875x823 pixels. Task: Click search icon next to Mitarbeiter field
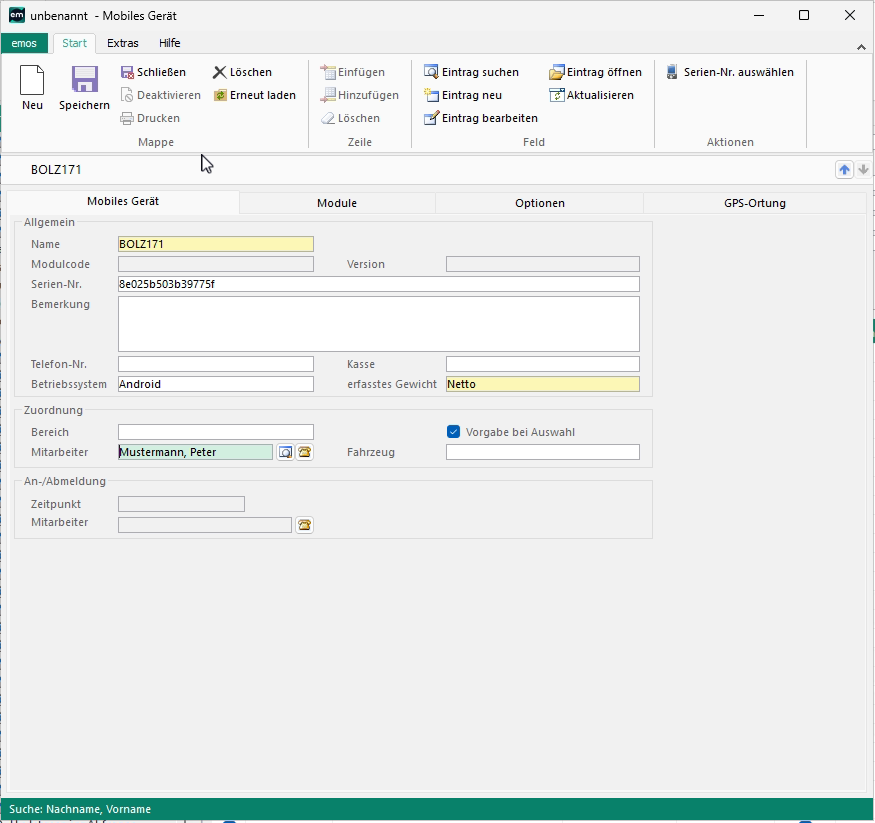(285, 452)
